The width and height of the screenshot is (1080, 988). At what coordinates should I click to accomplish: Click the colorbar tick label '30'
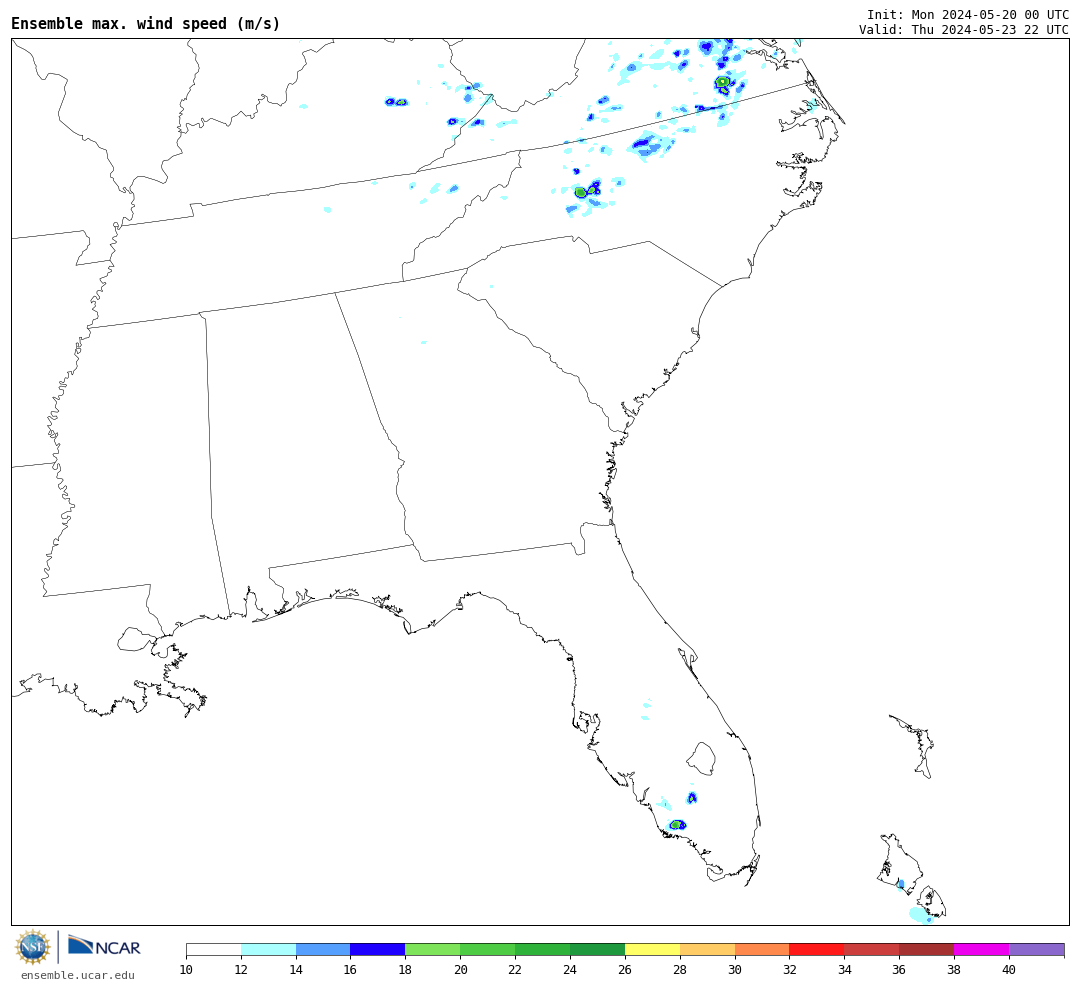point(735,970)
